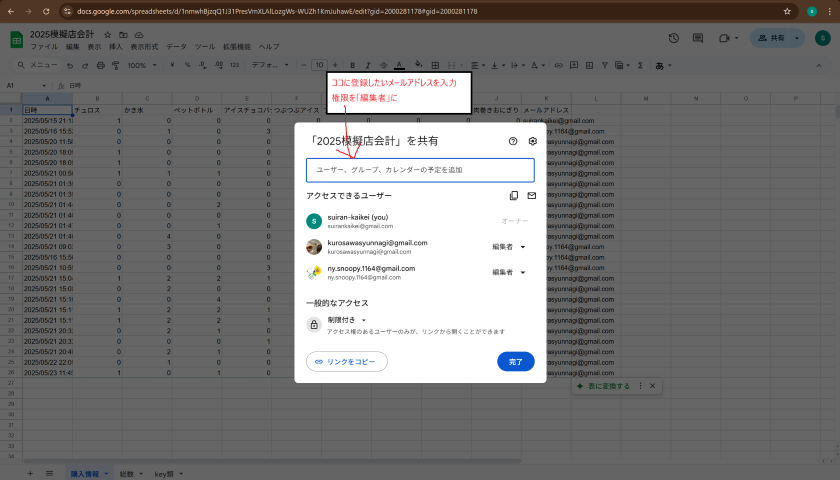This screenshot has width=840, height=480.
Task: Change role for kurosawasyunnagi@gmail.com
Action: click(x=509, y=247)
